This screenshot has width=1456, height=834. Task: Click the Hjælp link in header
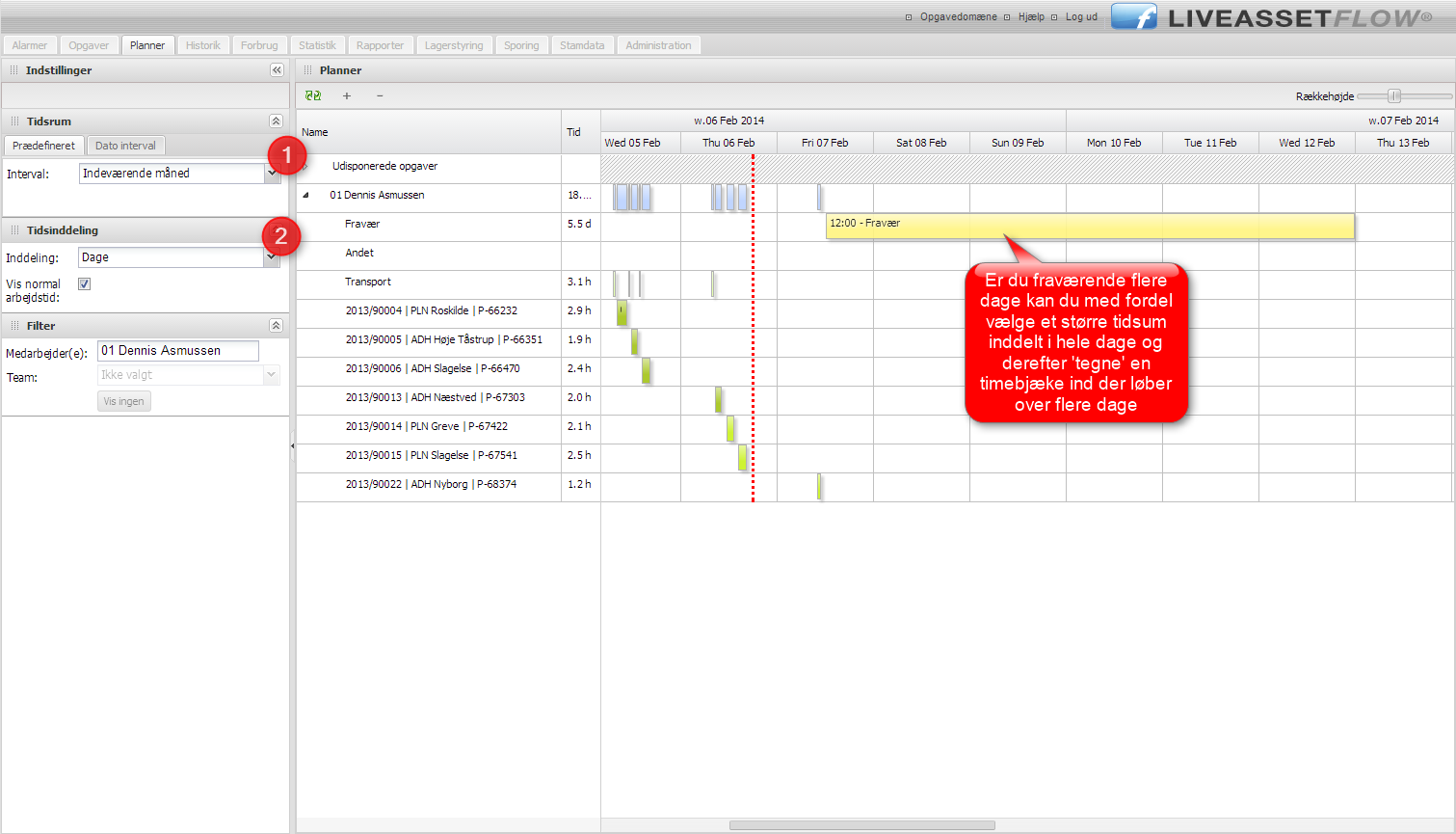(1031, 17)
